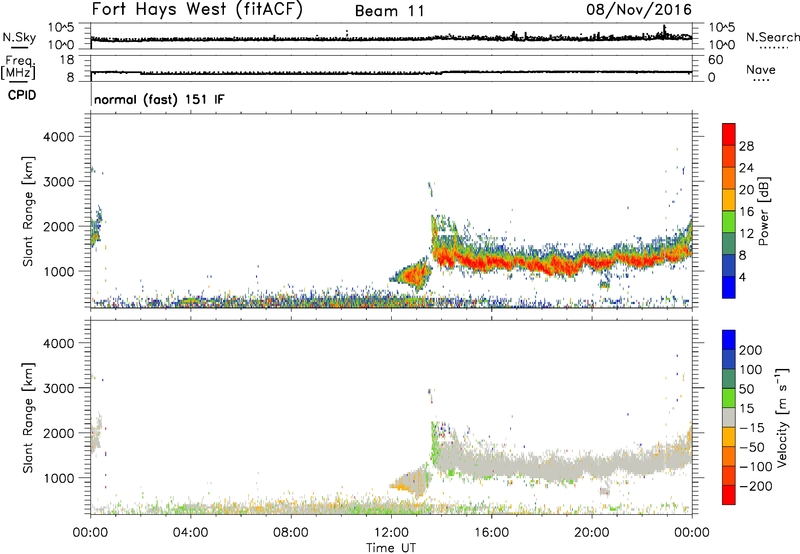Click the 'Power [dB]' colorbar label
The height and width of the screenshot is (554, 800).
(764, 211)
